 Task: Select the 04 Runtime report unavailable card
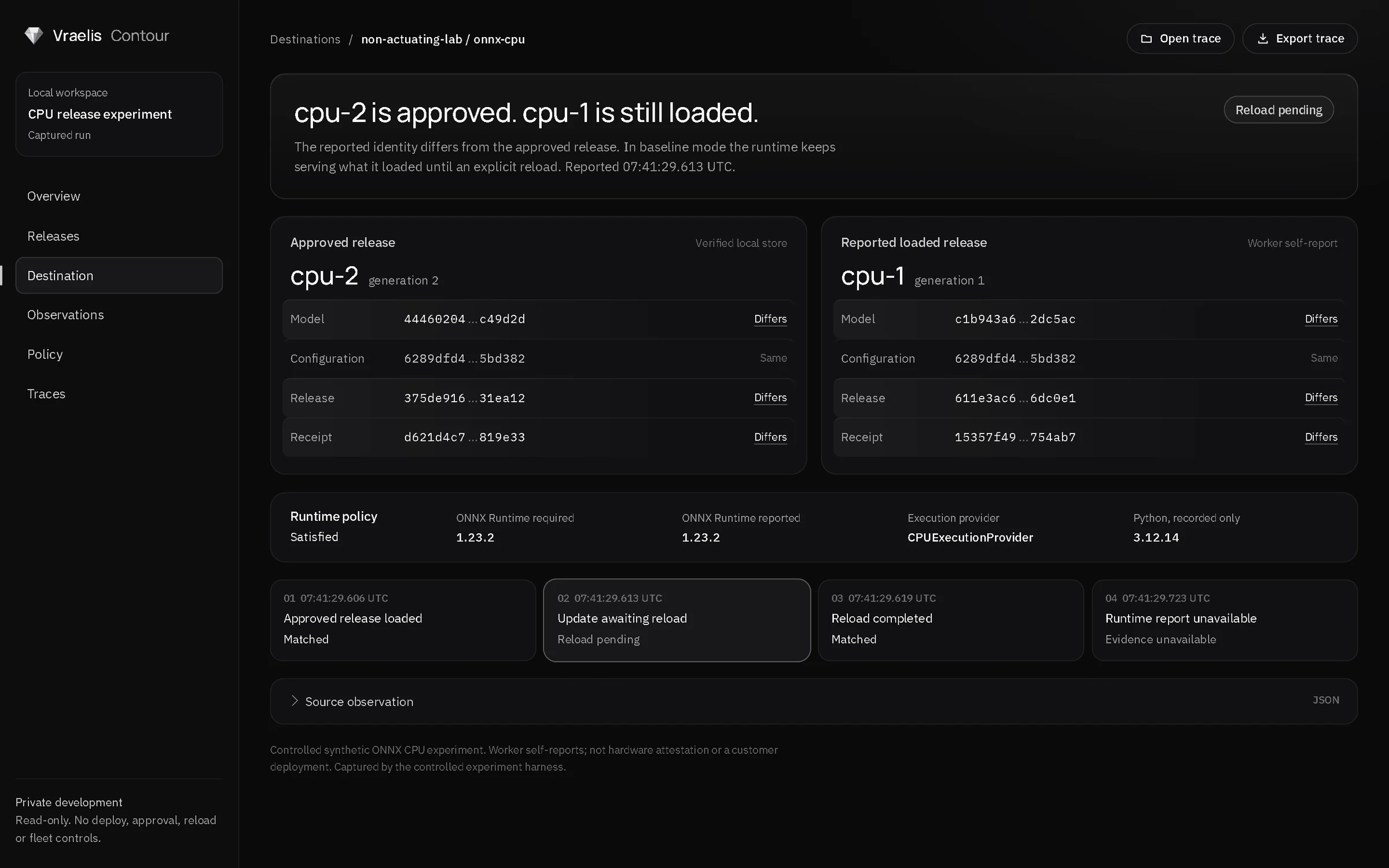(x=1225, y=620)
